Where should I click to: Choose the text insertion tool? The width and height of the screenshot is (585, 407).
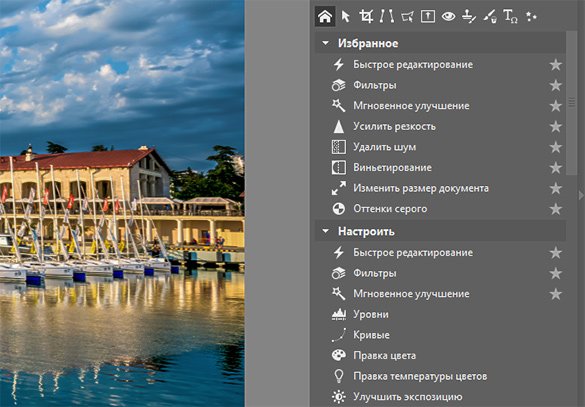[510, 17]
